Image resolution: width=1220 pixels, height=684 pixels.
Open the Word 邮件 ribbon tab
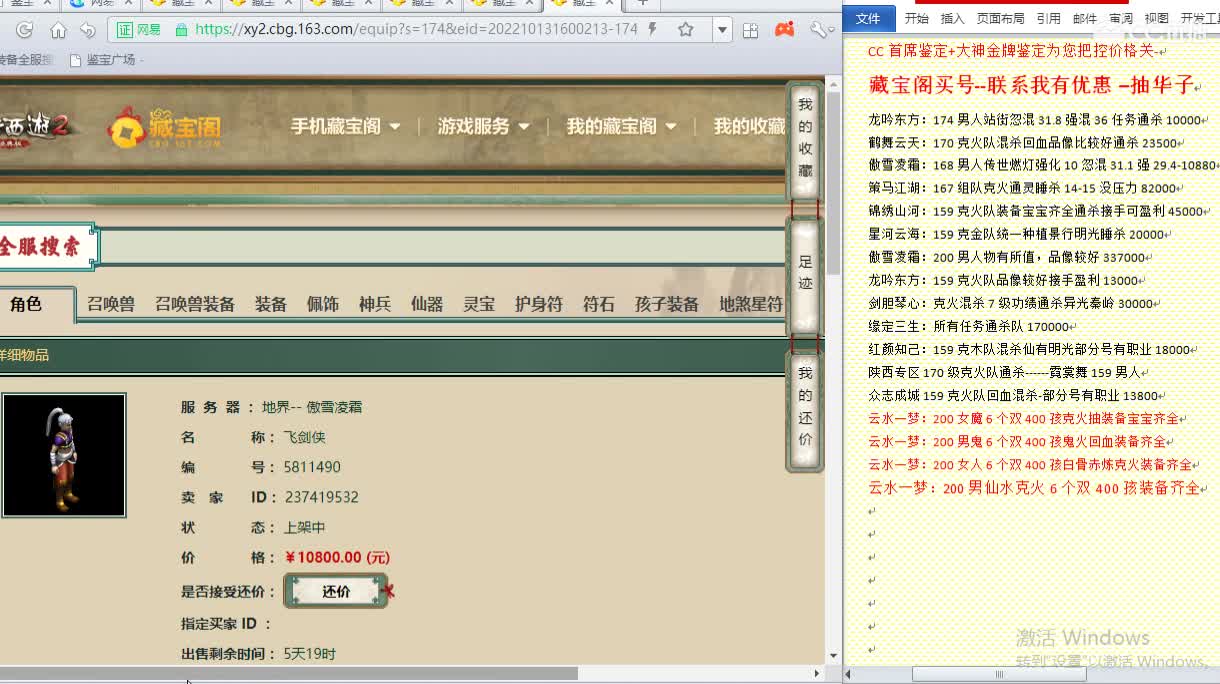click(1084, 18)
